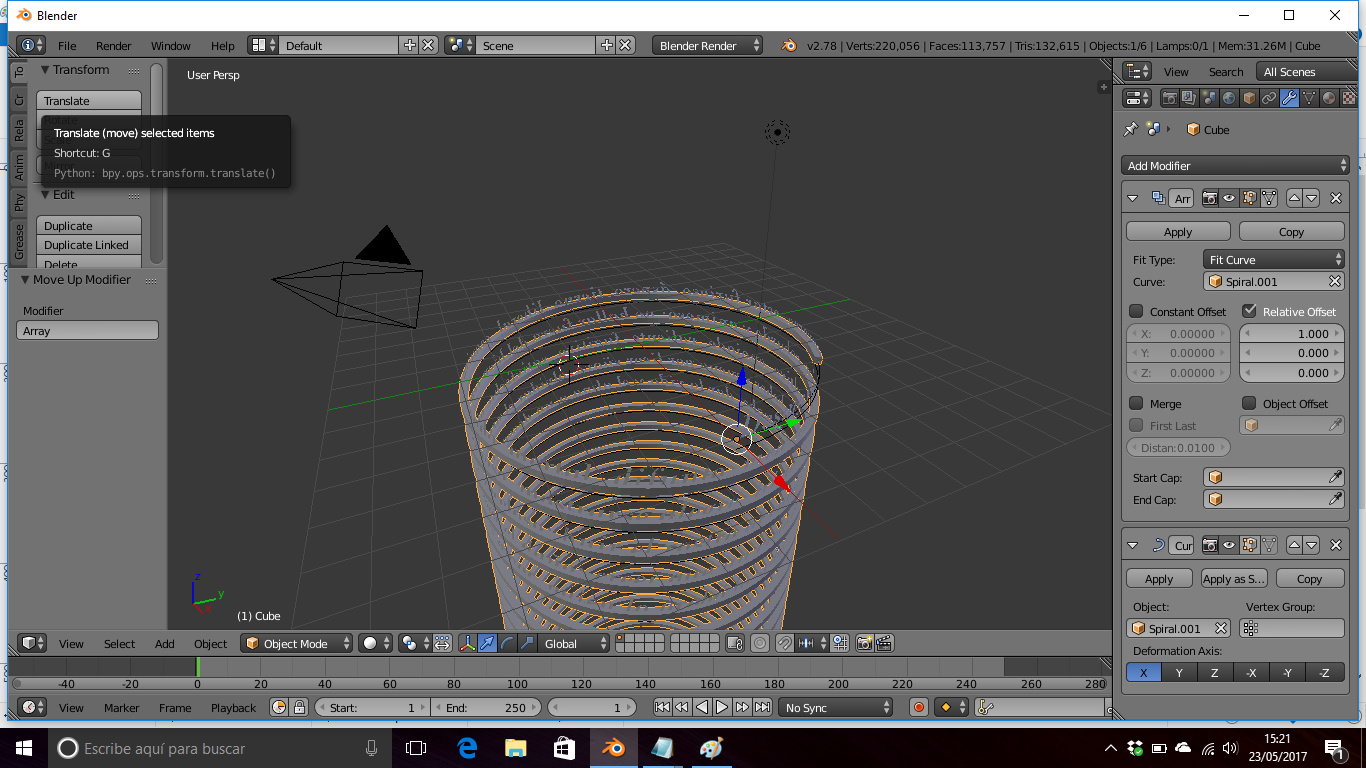Set Deformation Axis to -Z
Screen dimensions: 1366x768
click(x=1324, y=673)
